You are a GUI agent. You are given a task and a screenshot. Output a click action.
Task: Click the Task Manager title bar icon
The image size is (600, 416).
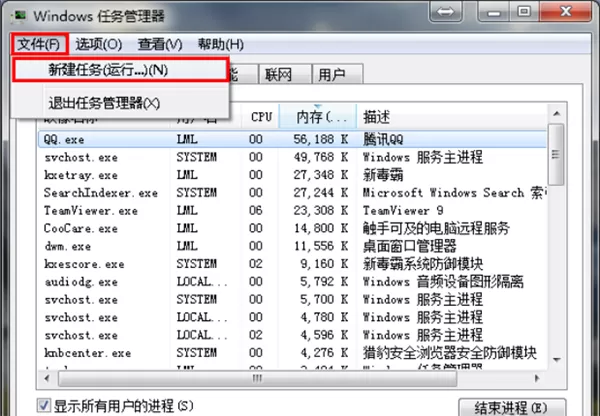pos(18,16)
